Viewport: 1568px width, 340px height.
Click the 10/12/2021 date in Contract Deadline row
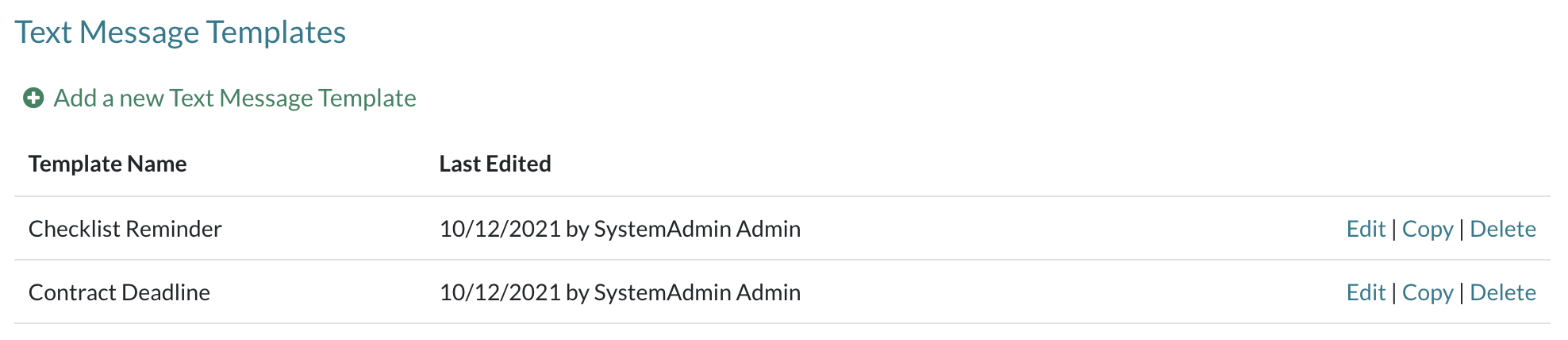tap(500, 292)
